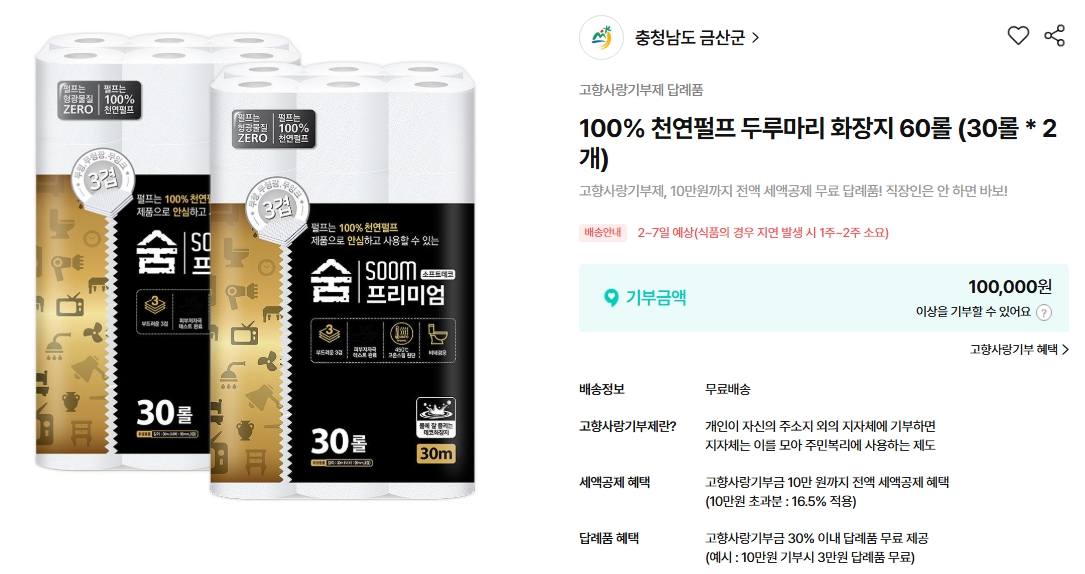
Task: Click the 배송안내 pink badge
Action: click(602, 232)
